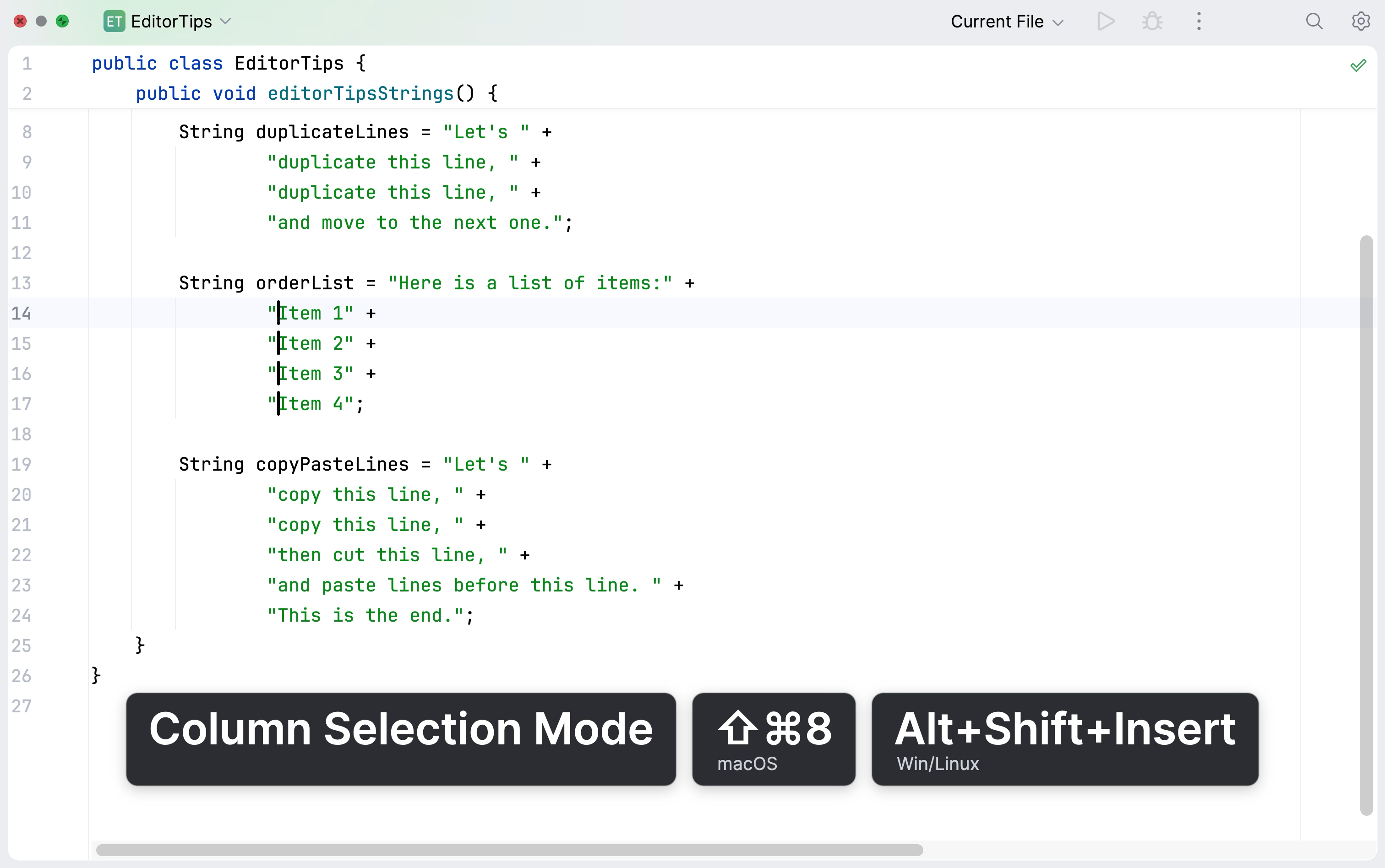
Task: Click the ET project icon
Action: (114, 21)
